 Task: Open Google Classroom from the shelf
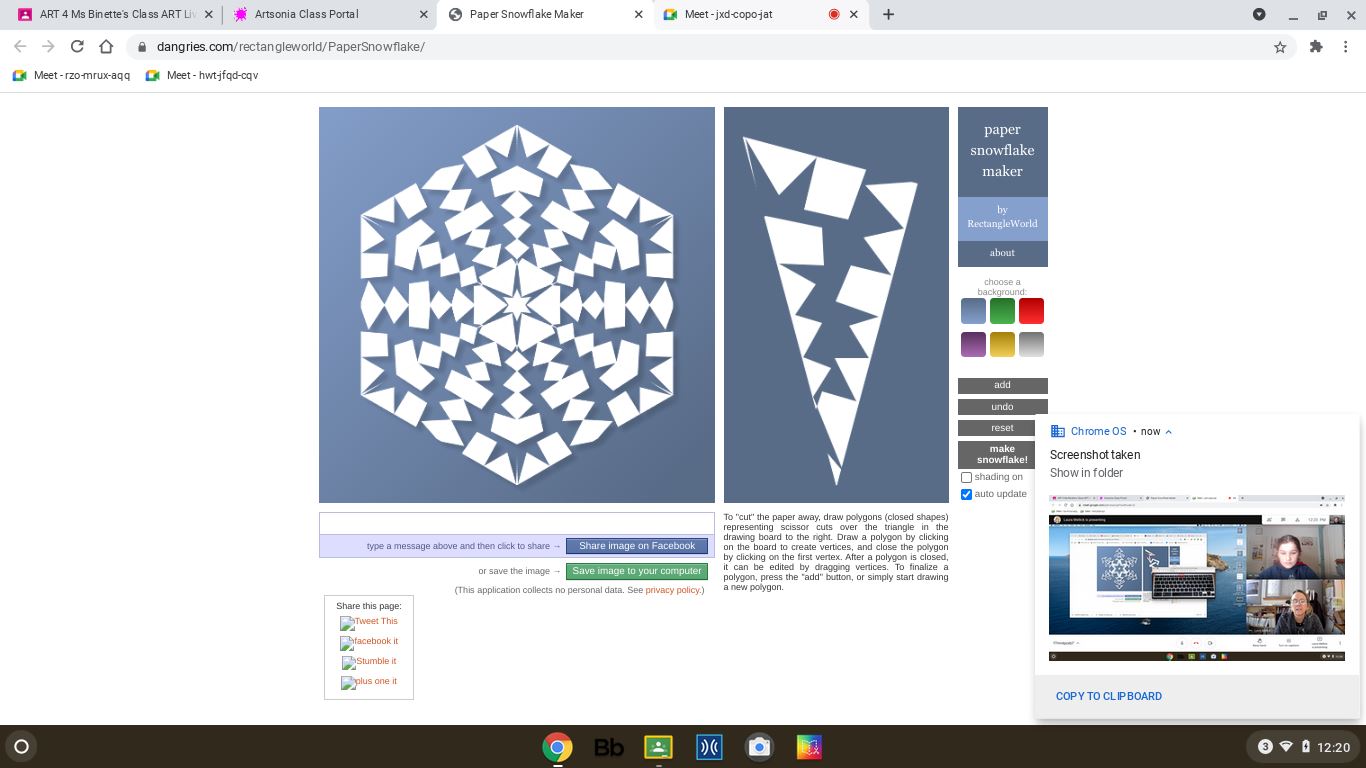(658, 747)
